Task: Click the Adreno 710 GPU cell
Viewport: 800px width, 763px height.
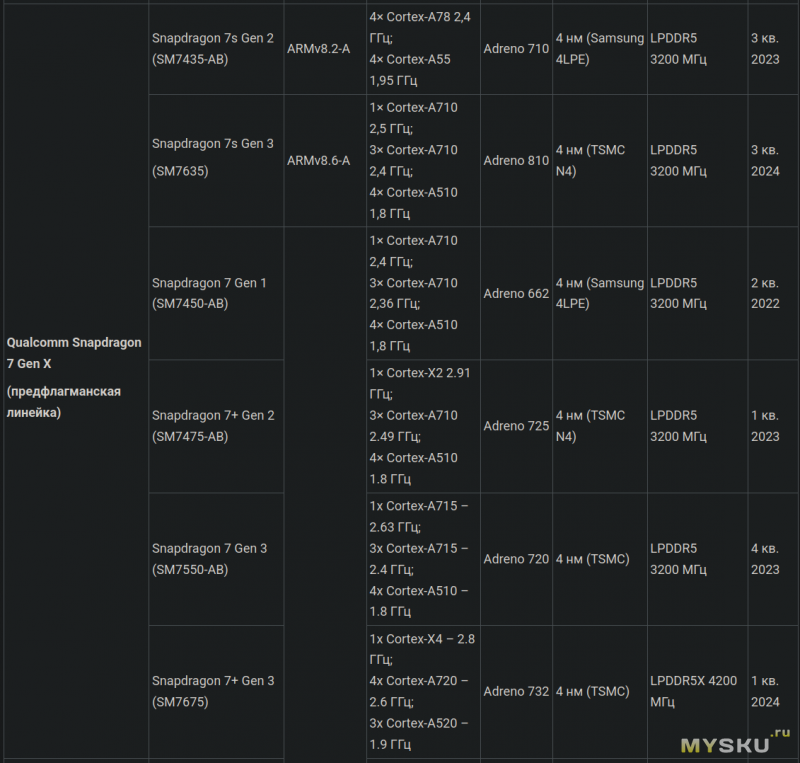Action: coord(516,49)
